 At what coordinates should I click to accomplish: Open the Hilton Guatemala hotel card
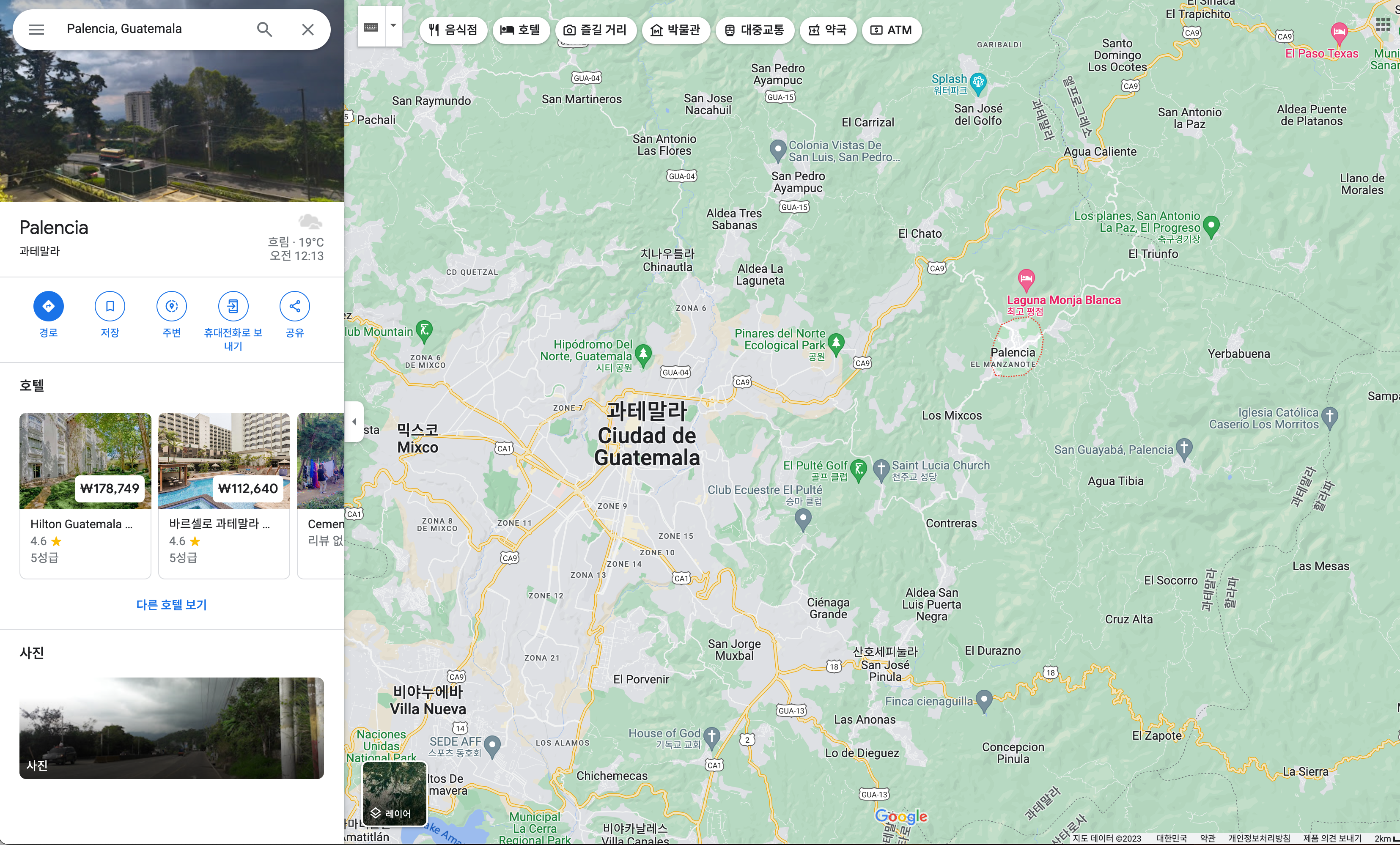(85, 496)
